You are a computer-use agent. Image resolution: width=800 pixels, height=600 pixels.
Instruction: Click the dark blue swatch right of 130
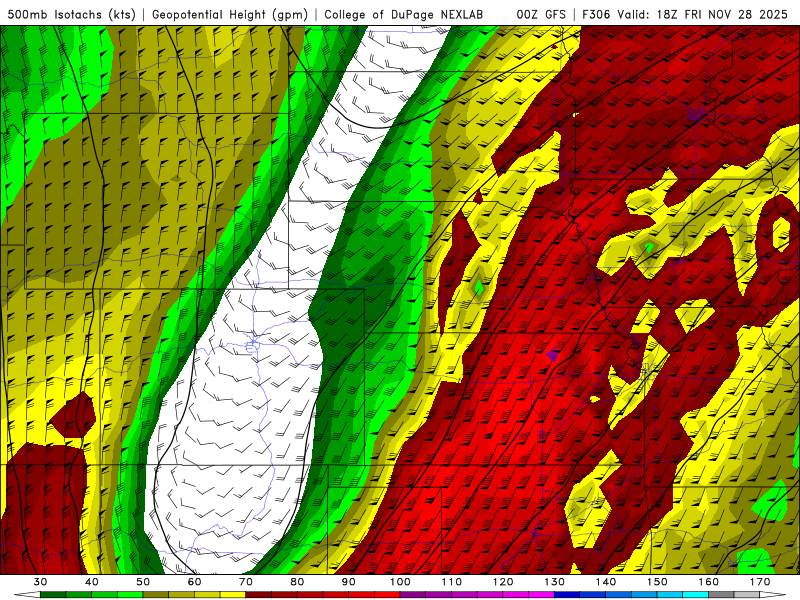point(567,595)
